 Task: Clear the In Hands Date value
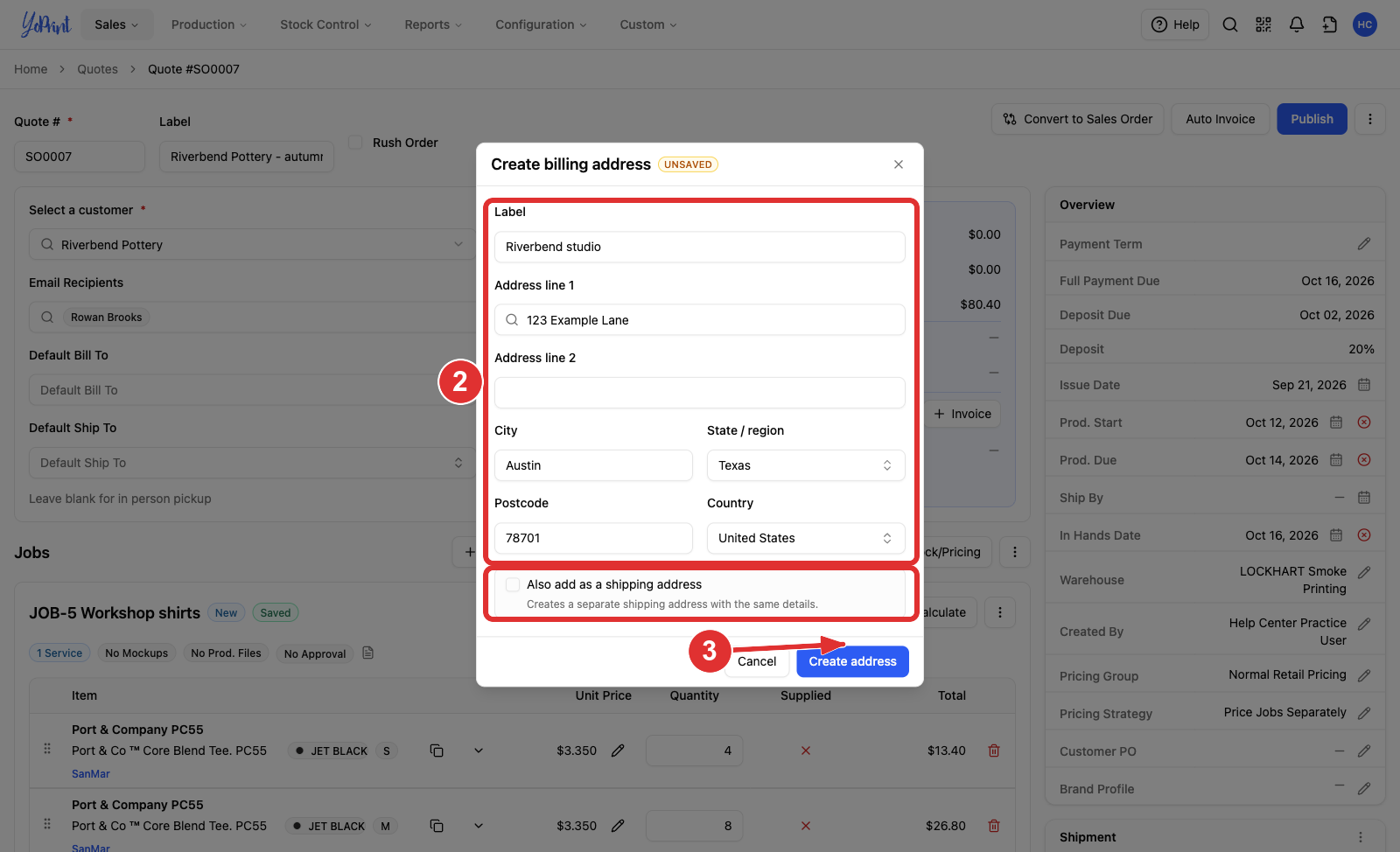click(x=1364, y=535)
